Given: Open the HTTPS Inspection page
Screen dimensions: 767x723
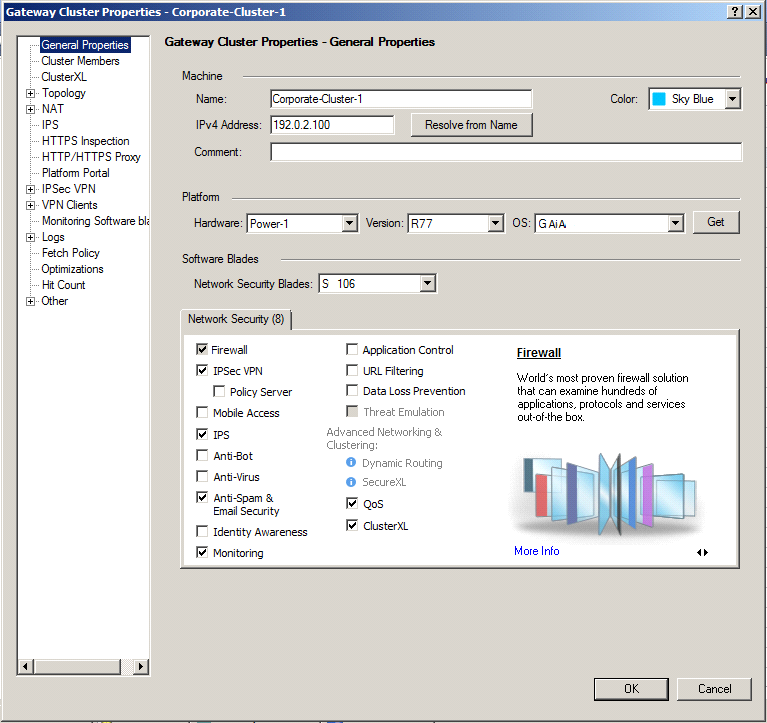Looking at the screenshot, I should click(x=86, y=141).
